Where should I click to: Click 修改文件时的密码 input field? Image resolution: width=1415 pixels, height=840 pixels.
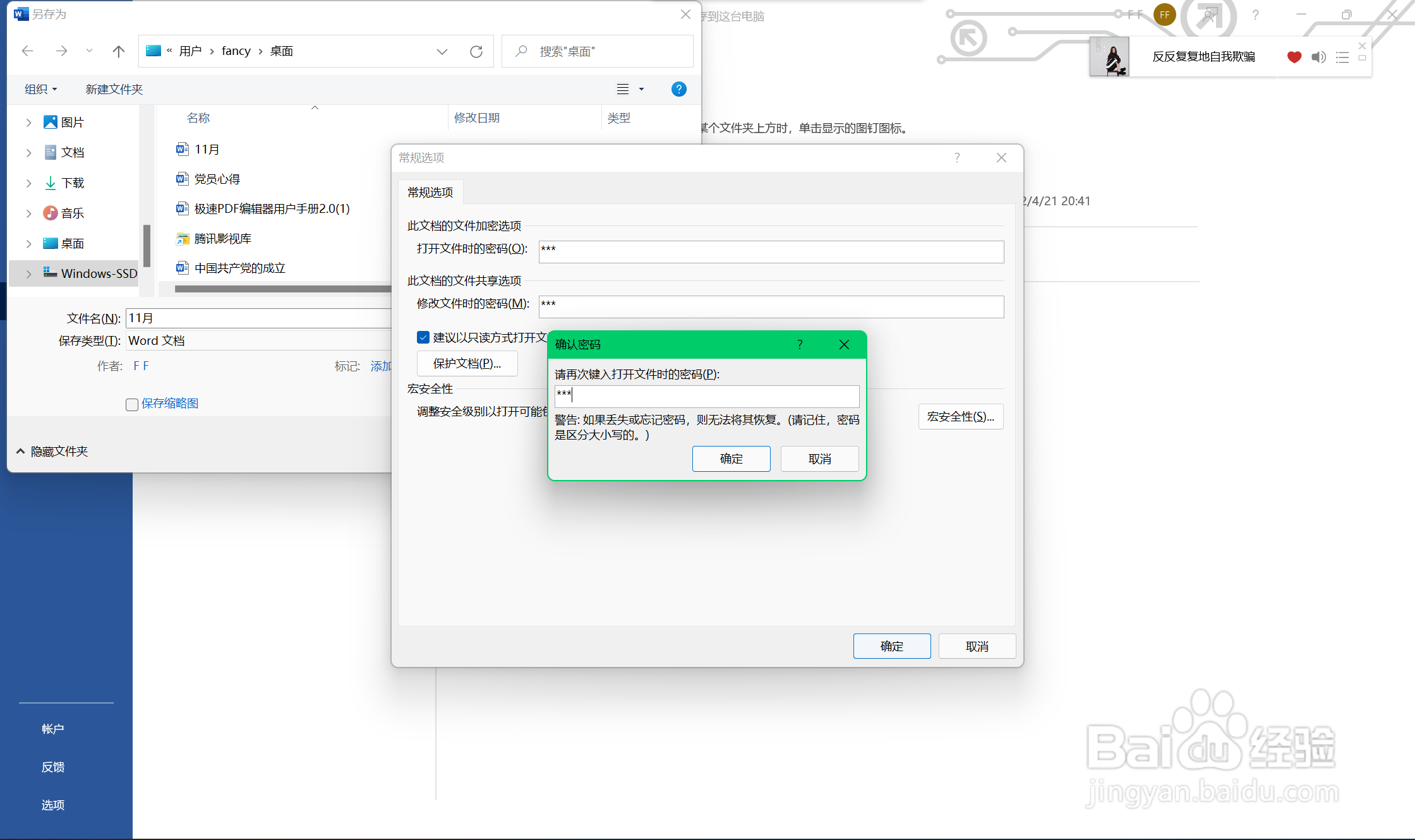click(x=771, y=306)
